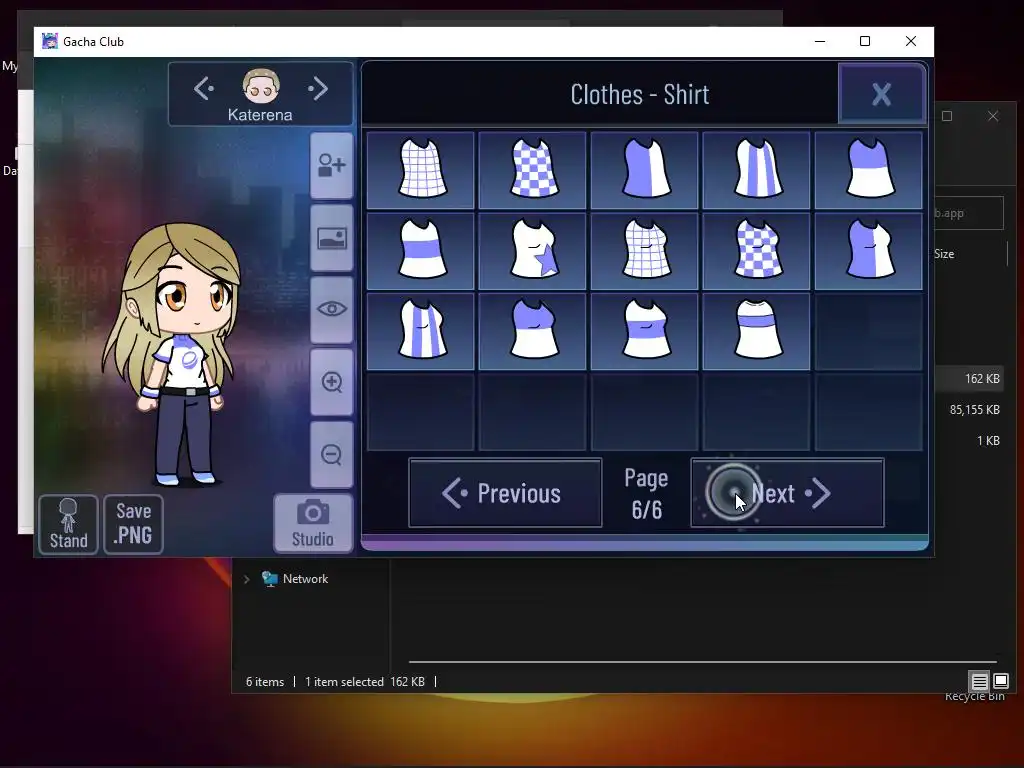This screenshot has height=768, width=1024.
Task: Open the Studio camera button
Action: point(313,524)
